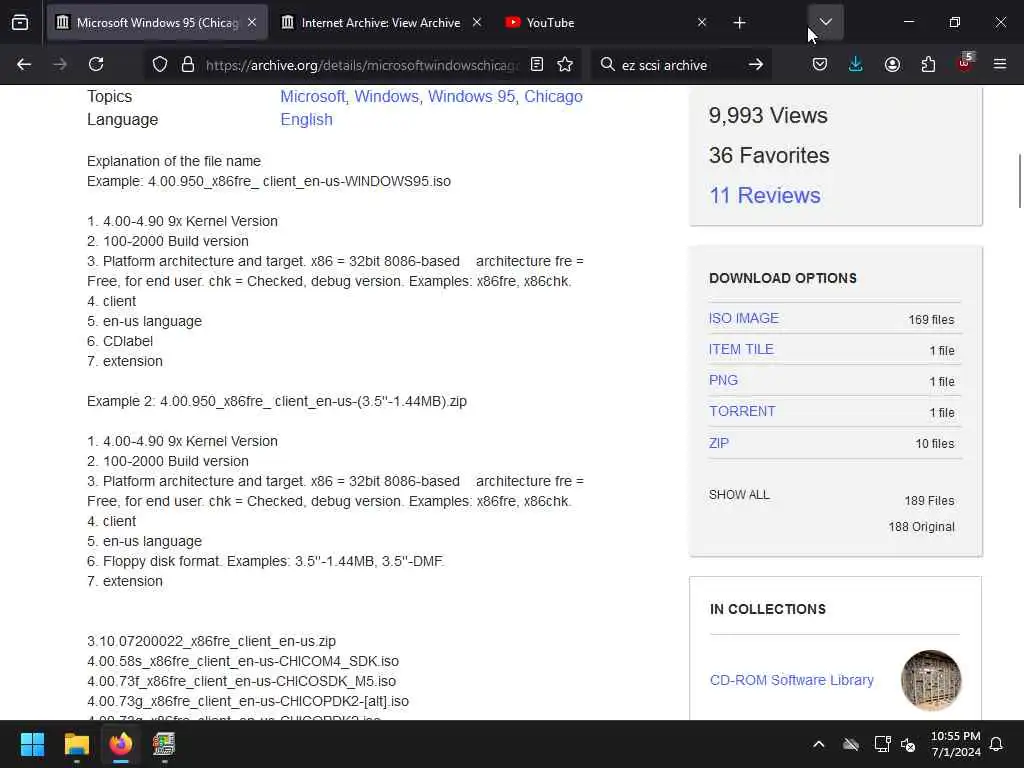Click the search magnifier icon
Screen dimensions: 1024x768
tap(607, 64)
